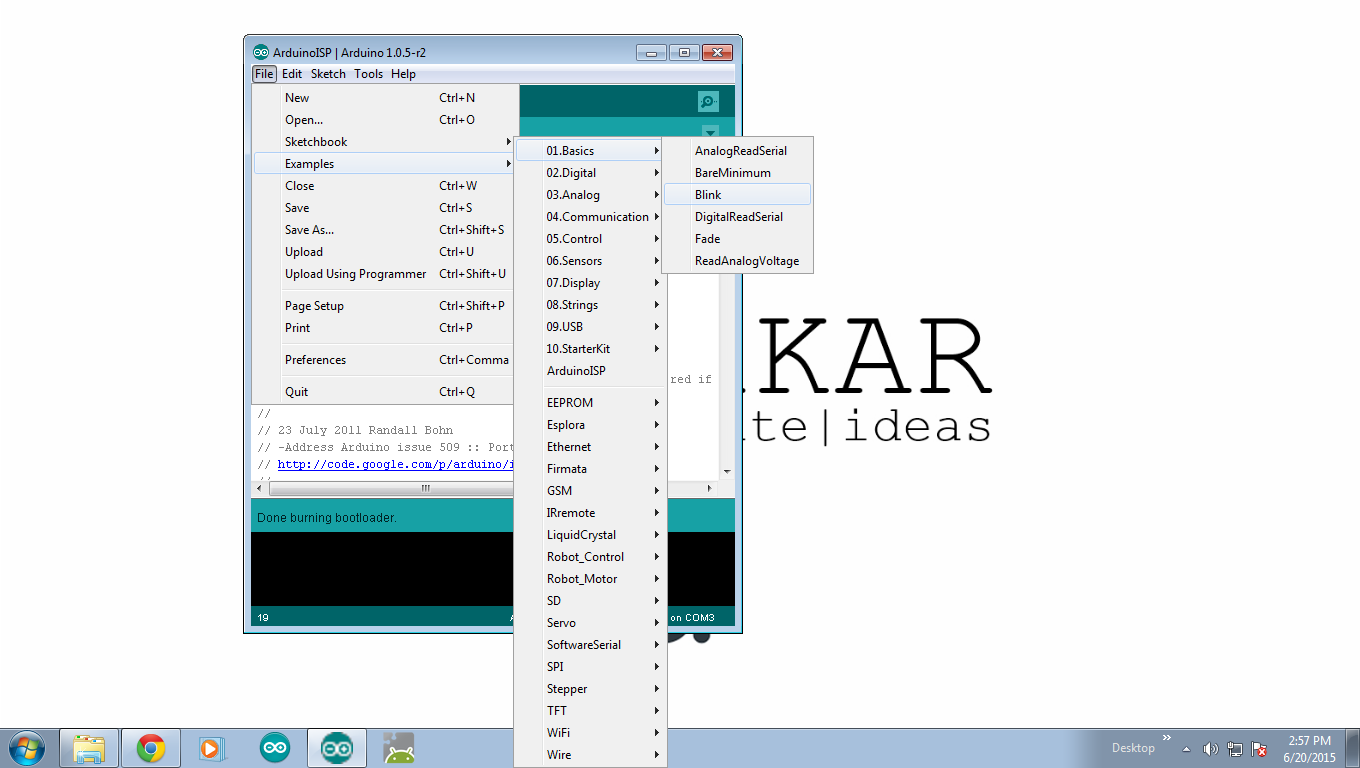Open the ReadAnalogVoltage example
Screen dimensions: 1360x768
738,261
